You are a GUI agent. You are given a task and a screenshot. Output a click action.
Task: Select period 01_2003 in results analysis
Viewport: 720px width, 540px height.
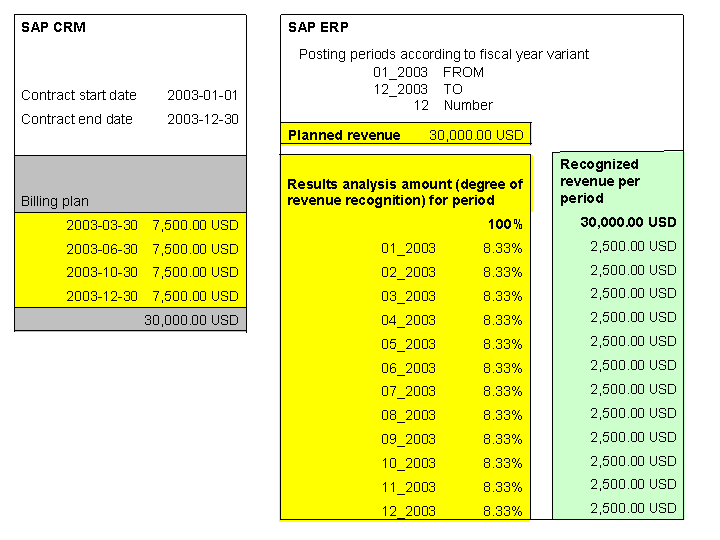(408, 248)
